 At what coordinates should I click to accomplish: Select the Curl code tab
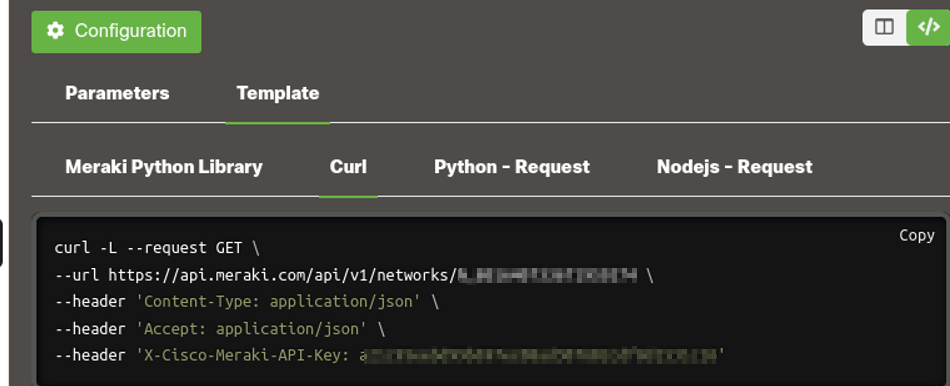[348, 167]
